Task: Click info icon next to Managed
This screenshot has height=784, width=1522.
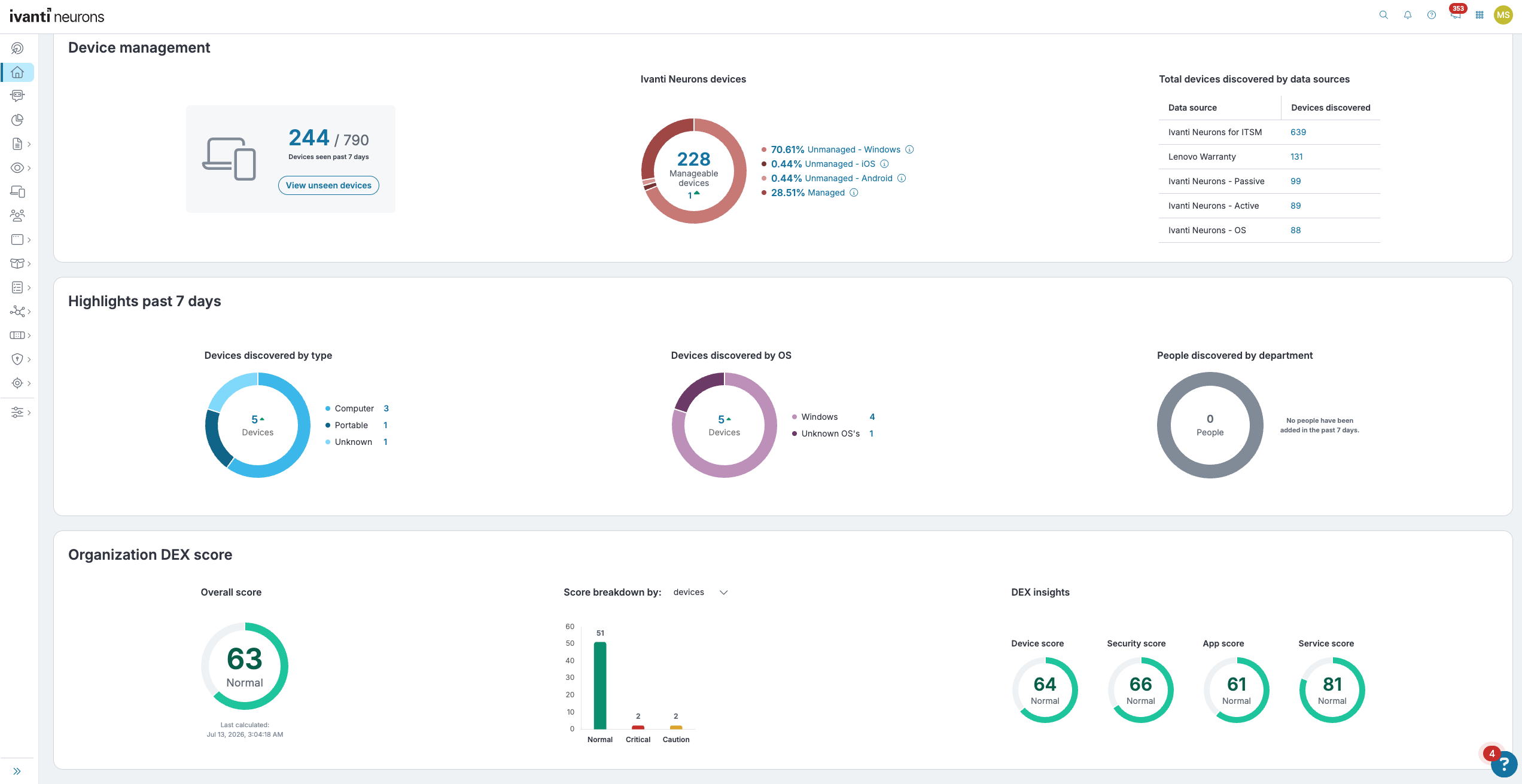Action: 854,193
